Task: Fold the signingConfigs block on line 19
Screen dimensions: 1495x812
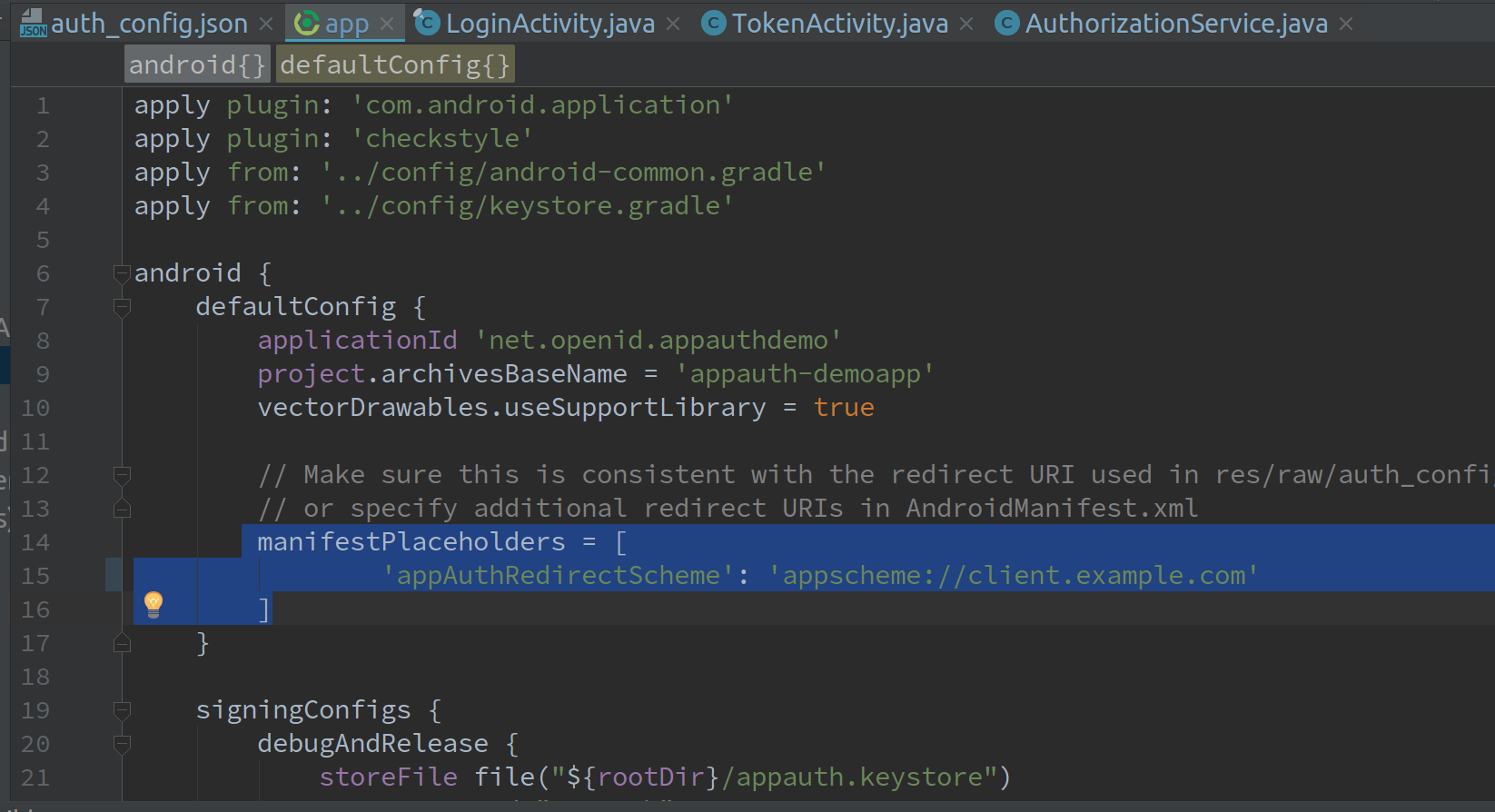Action: [x=122, y=710]
